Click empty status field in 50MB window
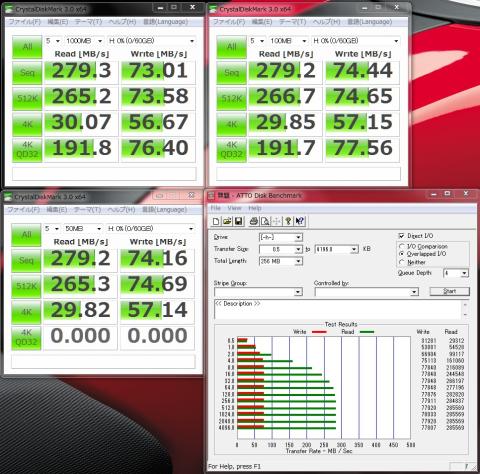480x474 pixels. coord(103,362)
